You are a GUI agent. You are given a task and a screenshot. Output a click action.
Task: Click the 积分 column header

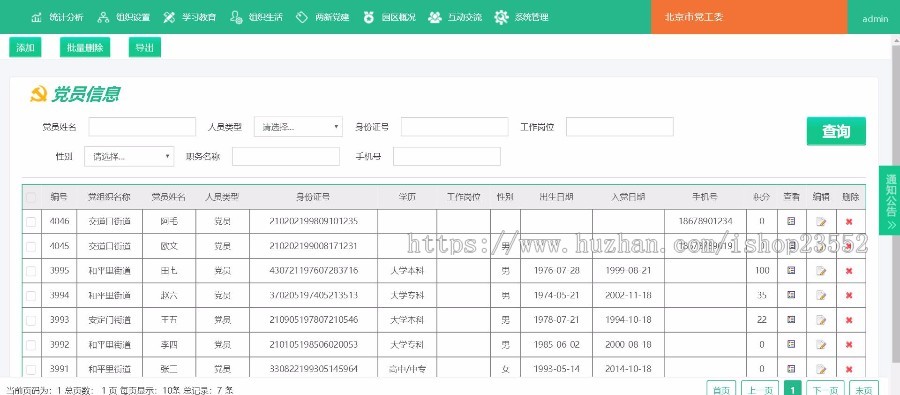click(762, 197)
